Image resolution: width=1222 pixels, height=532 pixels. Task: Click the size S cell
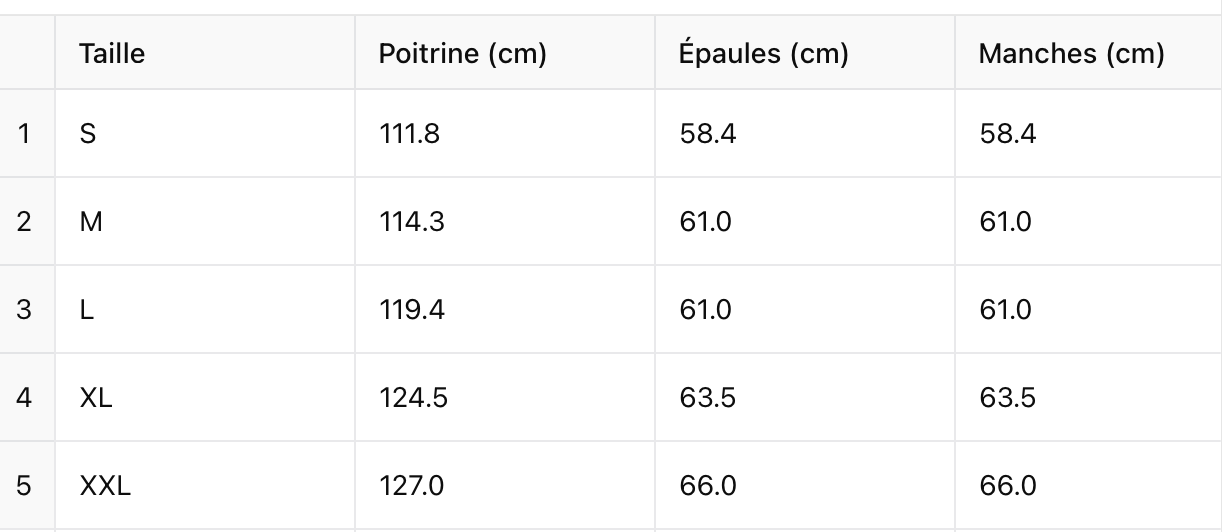[88, 133]
